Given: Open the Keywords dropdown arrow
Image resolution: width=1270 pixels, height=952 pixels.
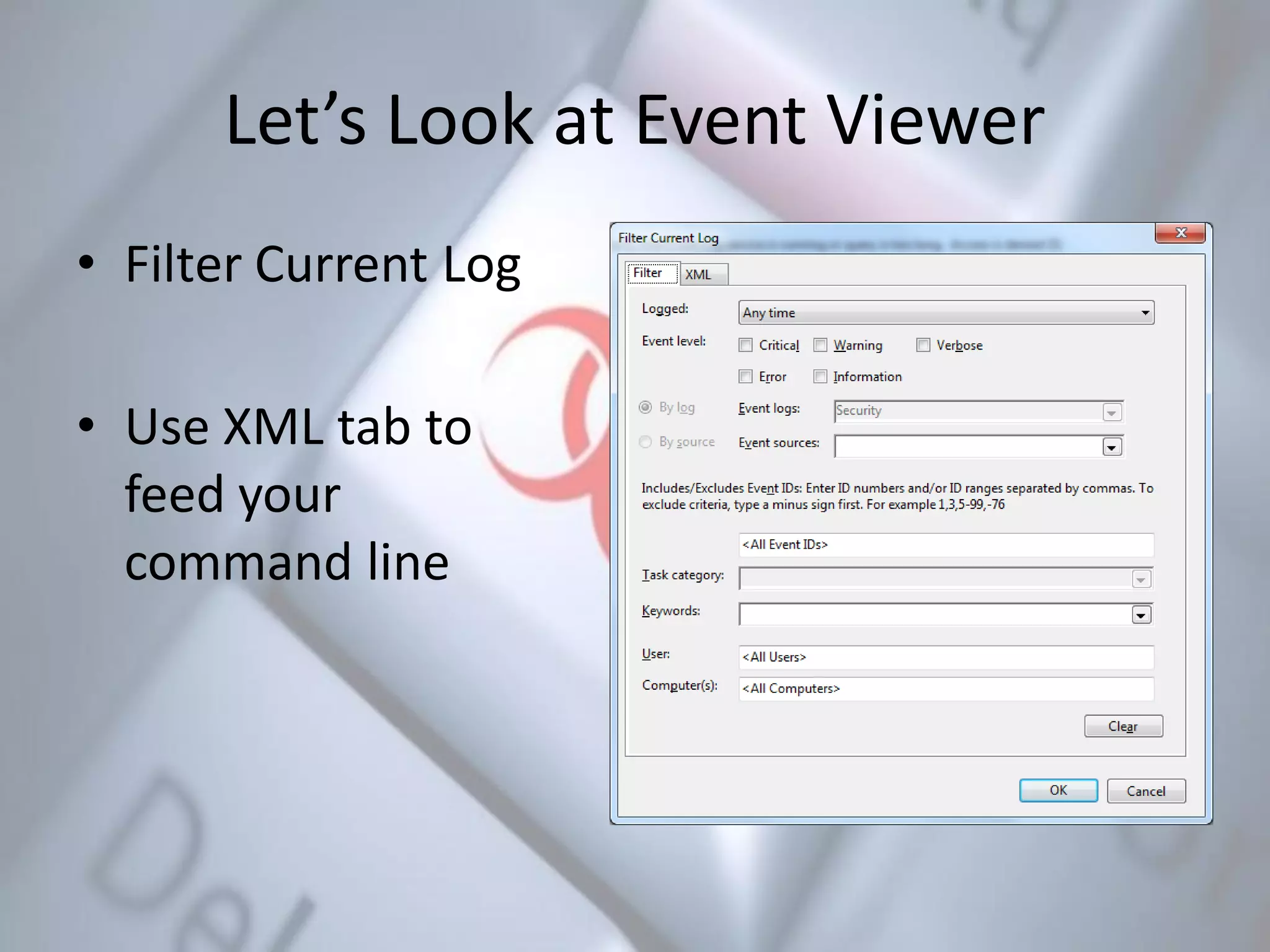Looking at the screenshot, I should pyautogui.click(x=1141, y=615).
